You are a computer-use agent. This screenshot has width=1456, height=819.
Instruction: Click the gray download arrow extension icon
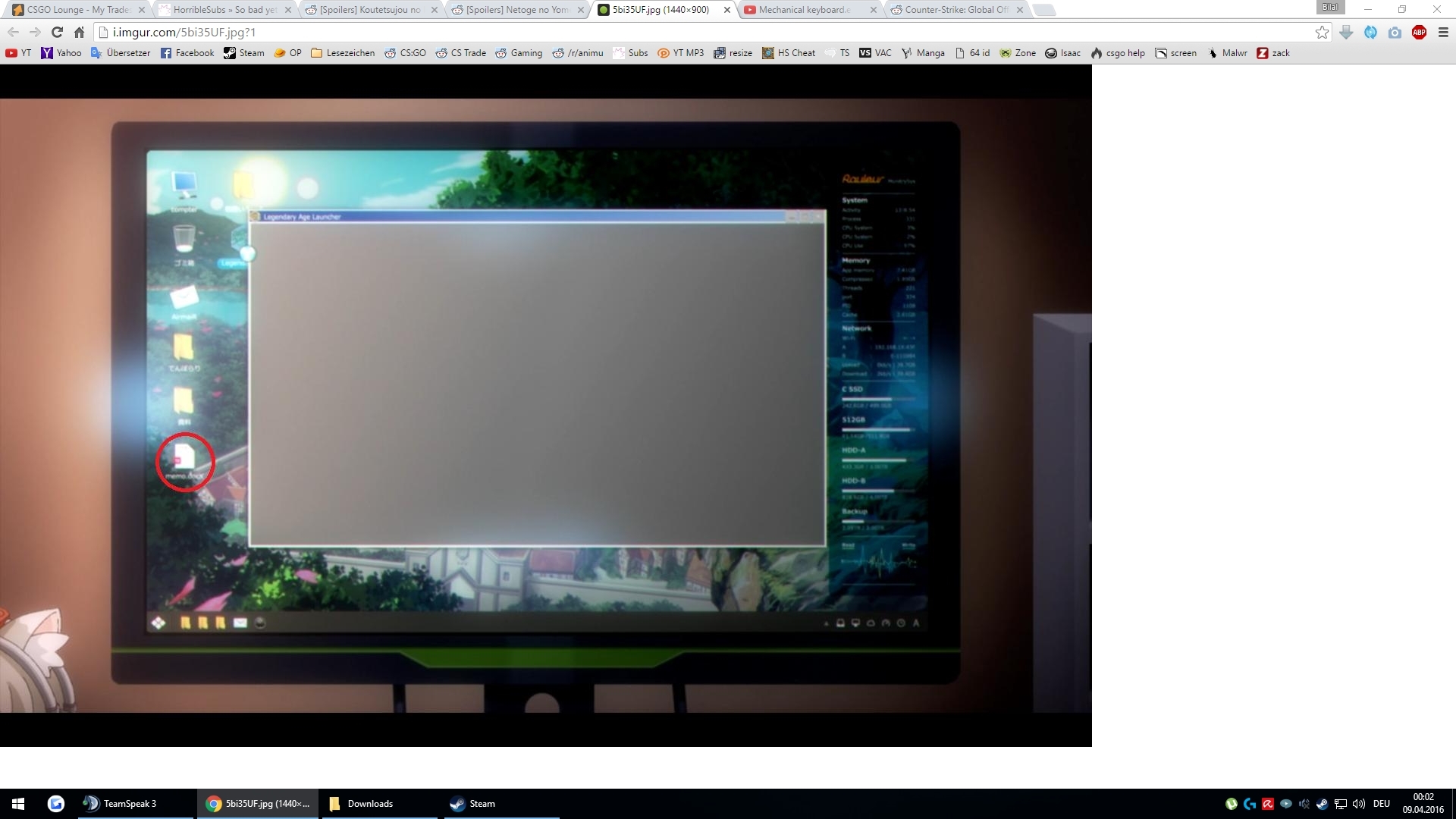[x=1346, y=32]
